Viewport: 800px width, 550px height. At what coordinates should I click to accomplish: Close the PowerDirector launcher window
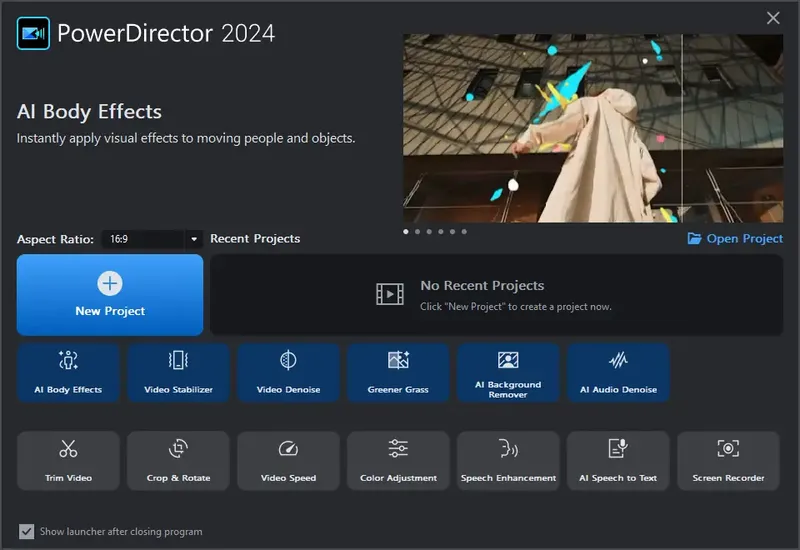tap(773, 18)
